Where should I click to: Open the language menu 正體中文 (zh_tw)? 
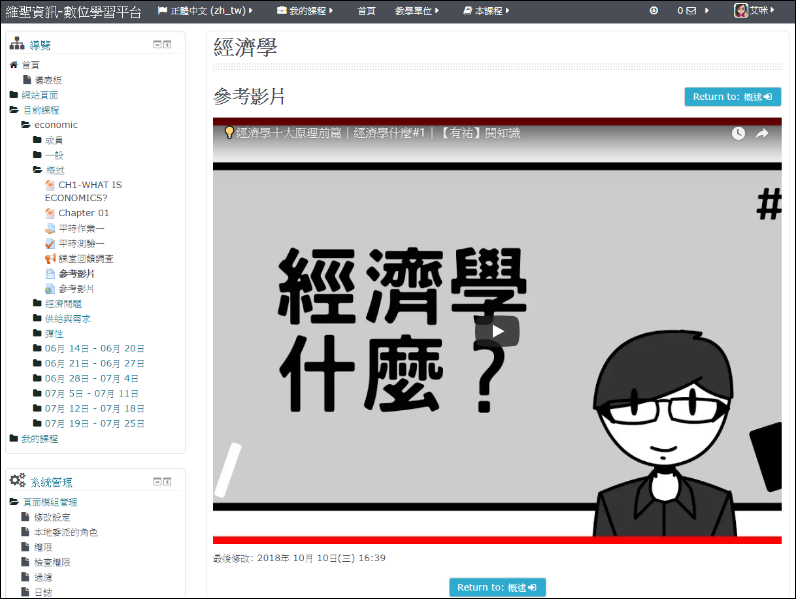205,11
